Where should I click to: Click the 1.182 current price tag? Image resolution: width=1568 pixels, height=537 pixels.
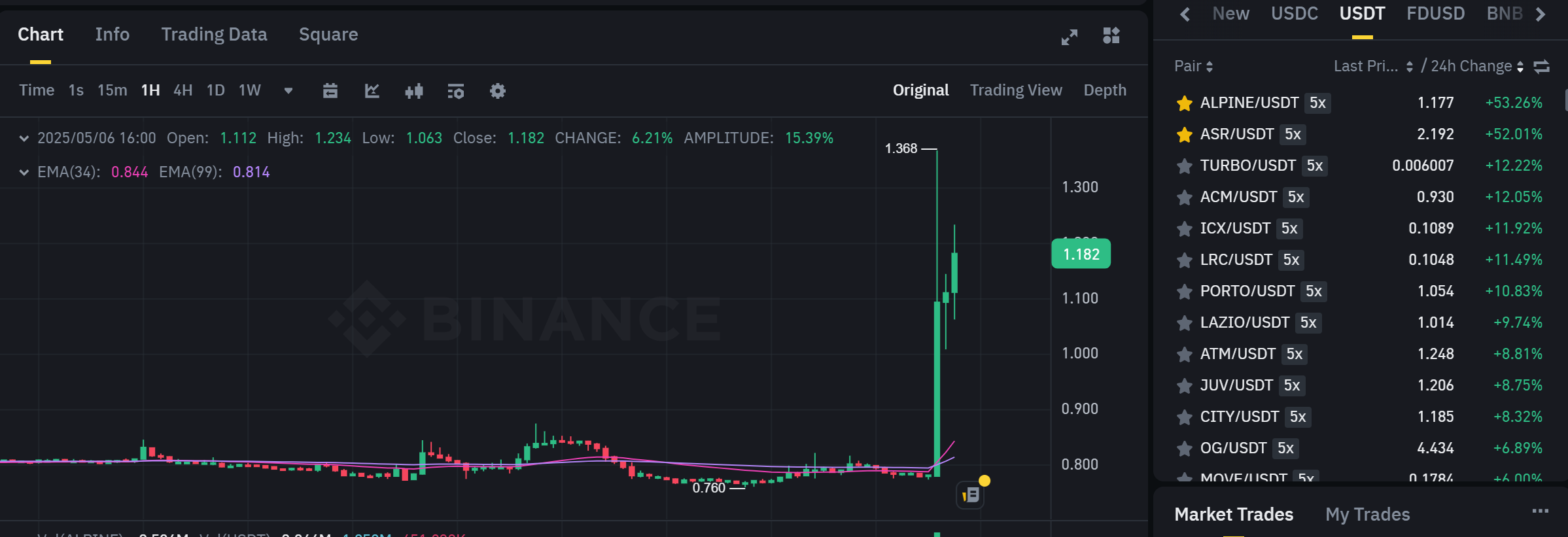coord(1081,254)
